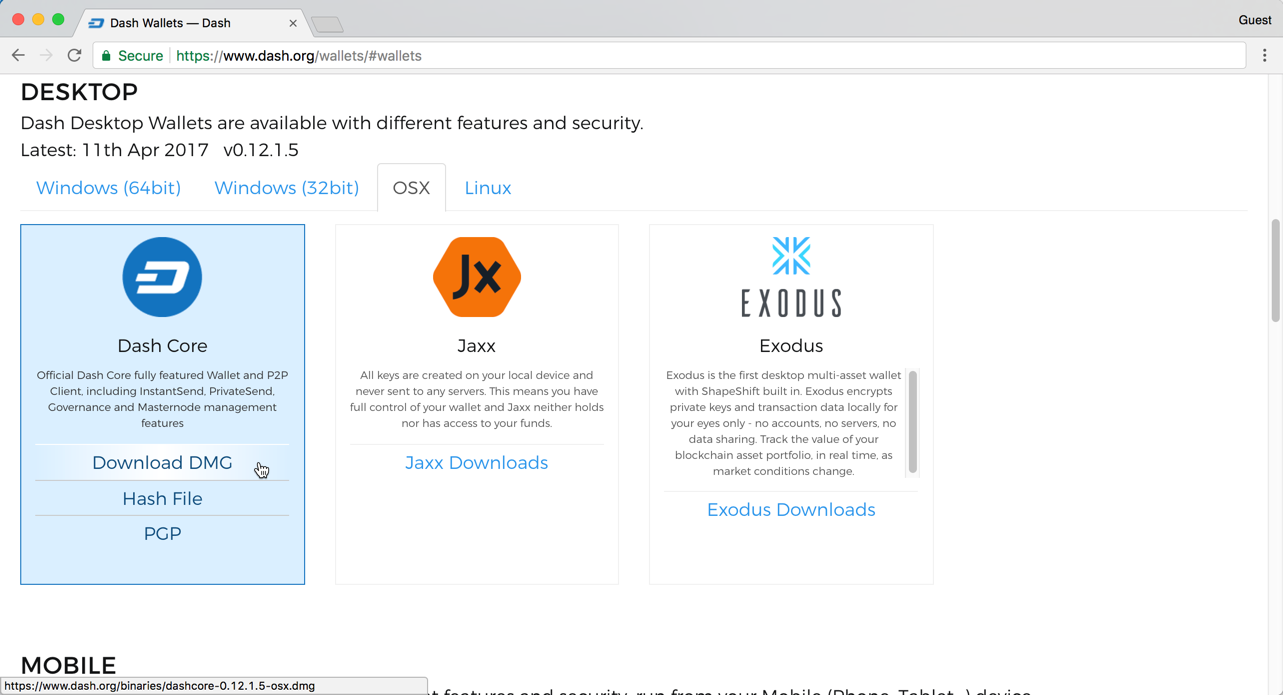Click the 'Dash Desktop Wallets are available' sentence

click(332, 123)
